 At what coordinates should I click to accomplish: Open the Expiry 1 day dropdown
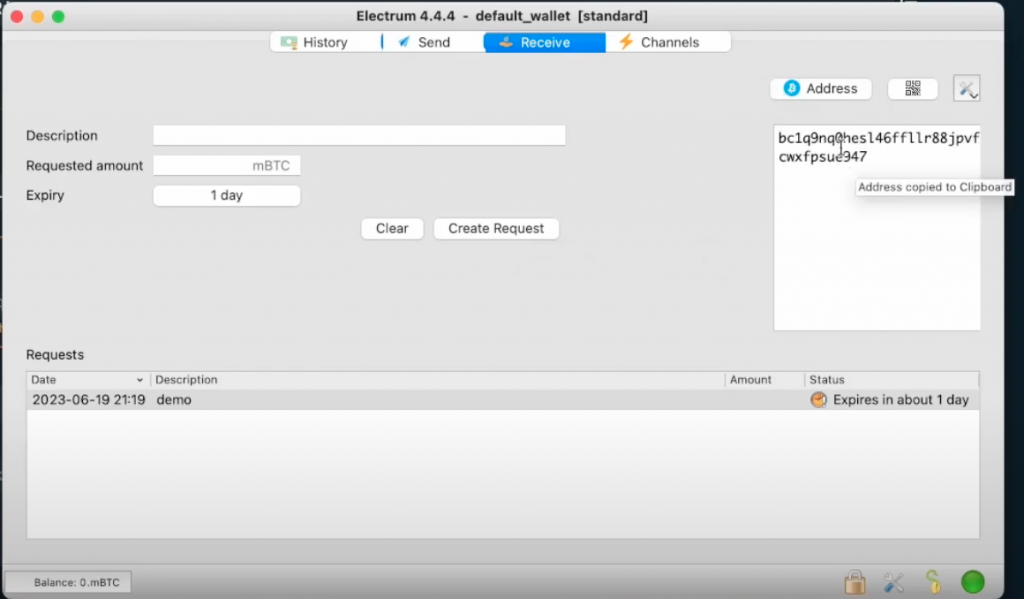tap(227, 195)
